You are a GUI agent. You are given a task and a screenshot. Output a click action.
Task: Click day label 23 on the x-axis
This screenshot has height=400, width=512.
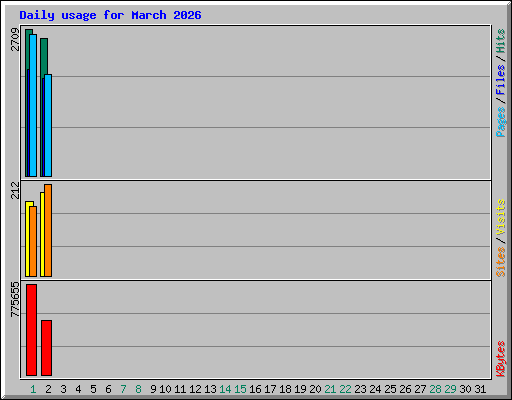pos(360,389)
